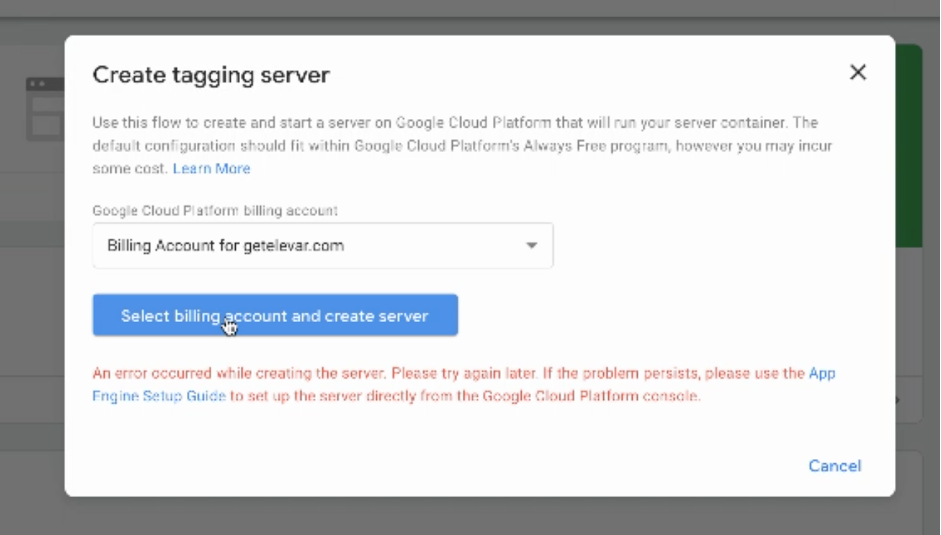Open the billing account dropdown
This screenshot has height=535, width=941.
point(323,246)
